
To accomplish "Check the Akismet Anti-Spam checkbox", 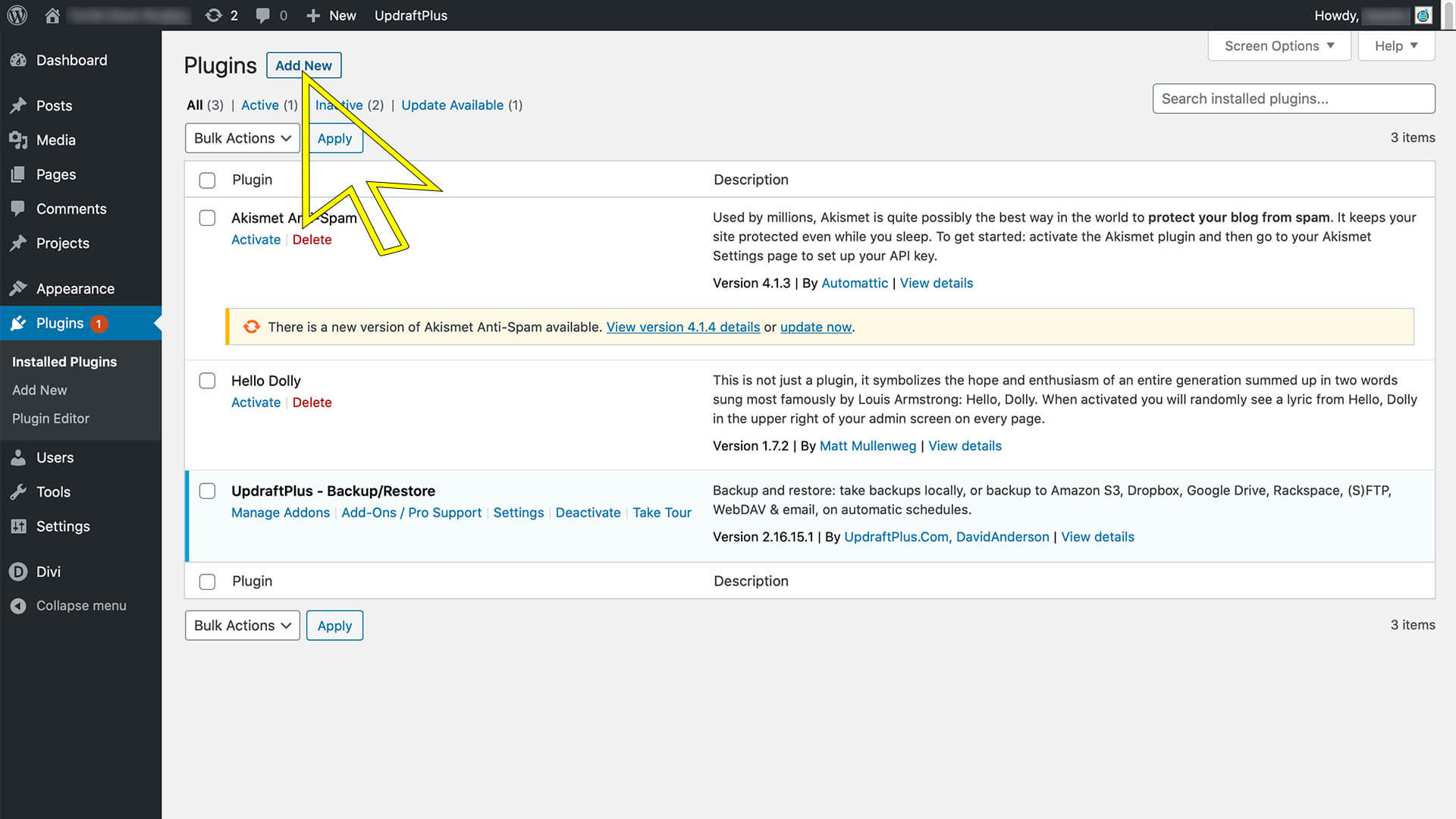I will click(207, 218).
